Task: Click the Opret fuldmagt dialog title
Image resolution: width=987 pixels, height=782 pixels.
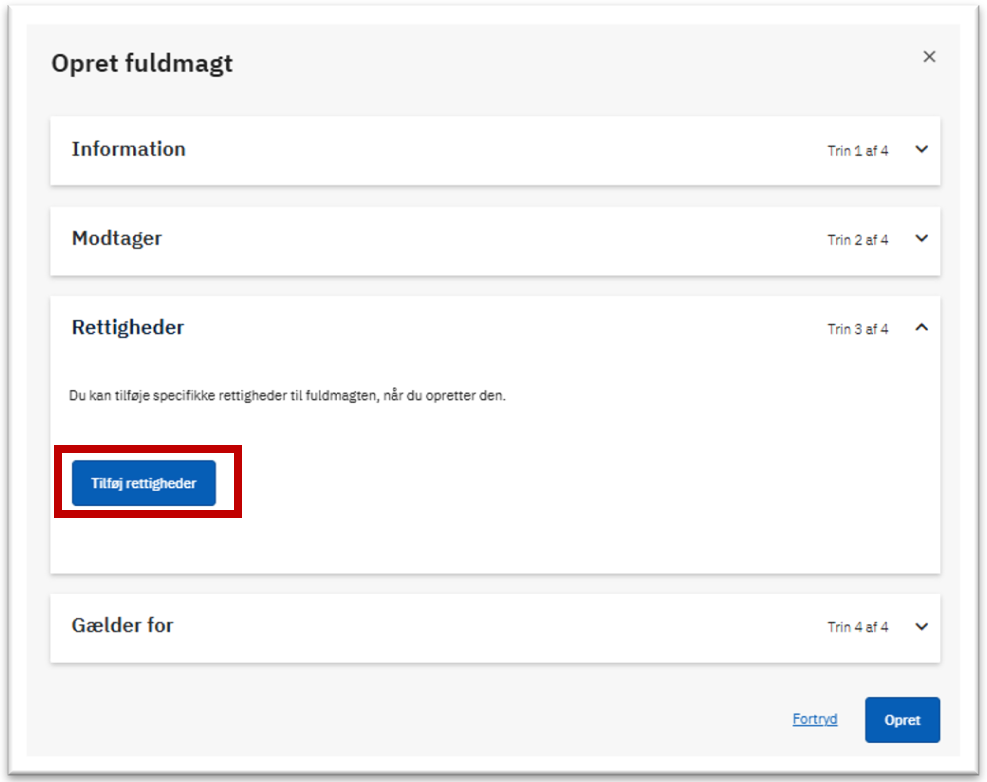Action: pos(142,64)
